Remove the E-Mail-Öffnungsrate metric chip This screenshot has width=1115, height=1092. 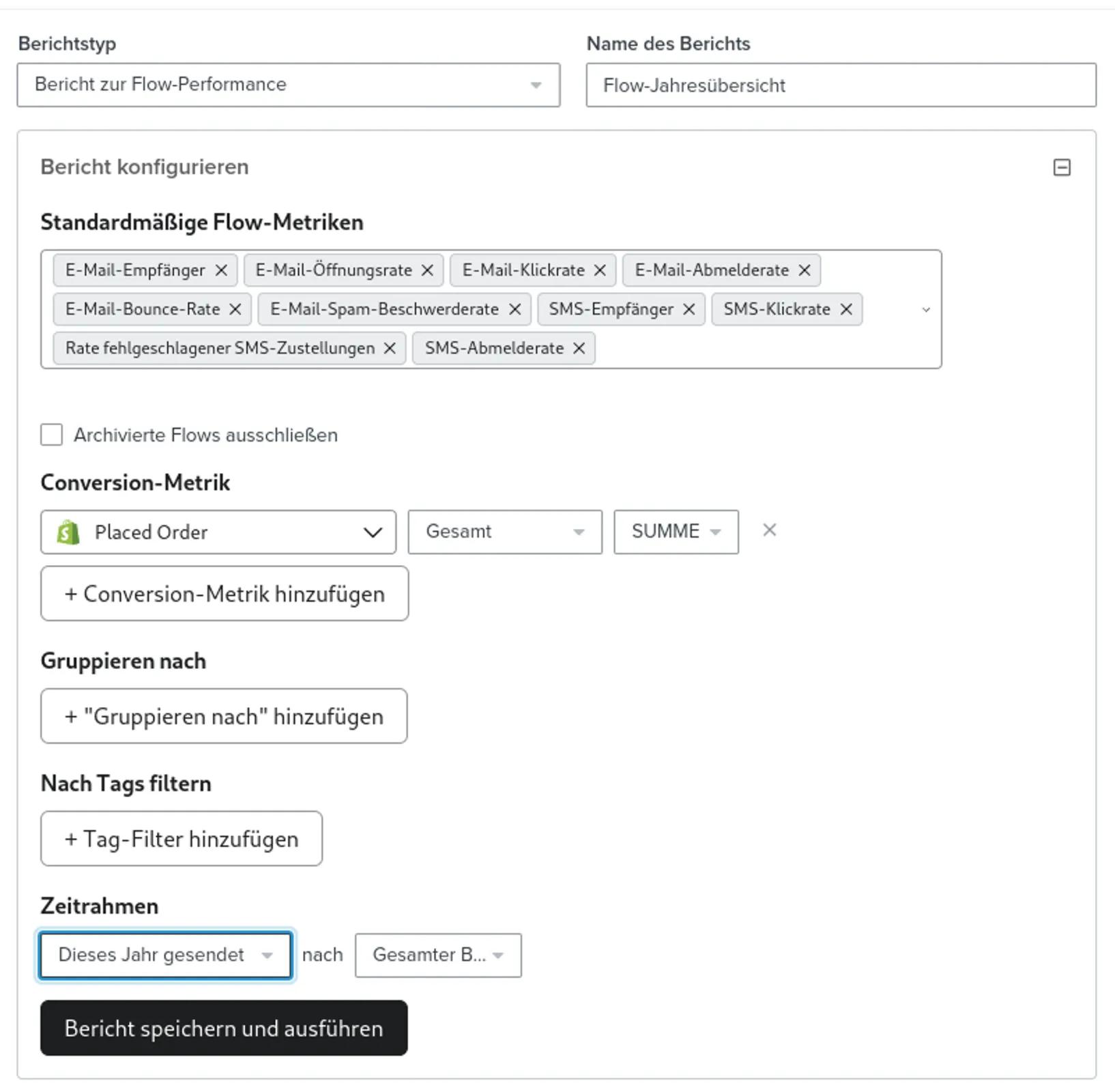pyautogui.click(x=427, y=270)
